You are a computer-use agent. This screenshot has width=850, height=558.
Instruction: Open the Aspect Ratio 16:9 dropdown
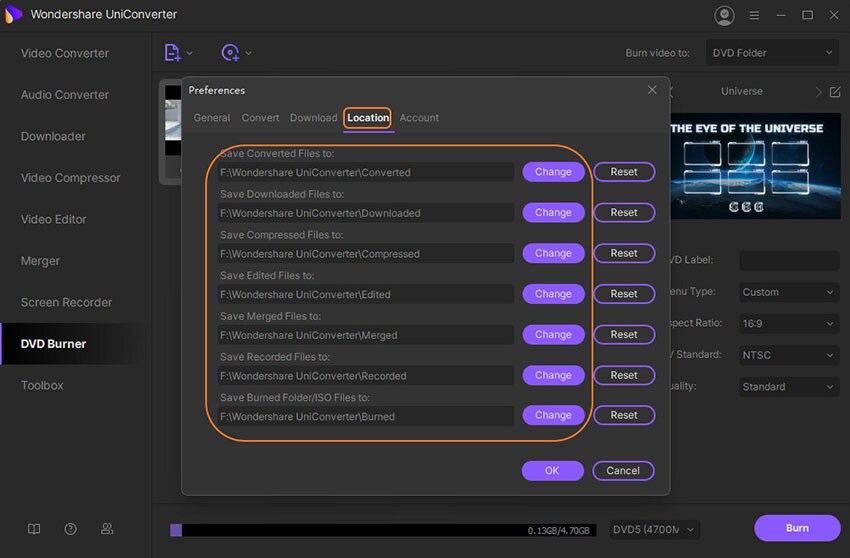(789, 323)
